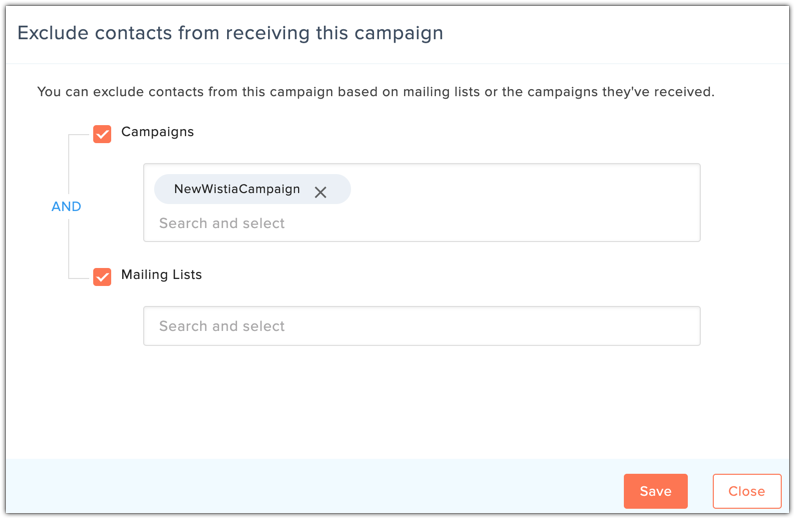Click the light blue footer bar left of Save

coord(314,487)
